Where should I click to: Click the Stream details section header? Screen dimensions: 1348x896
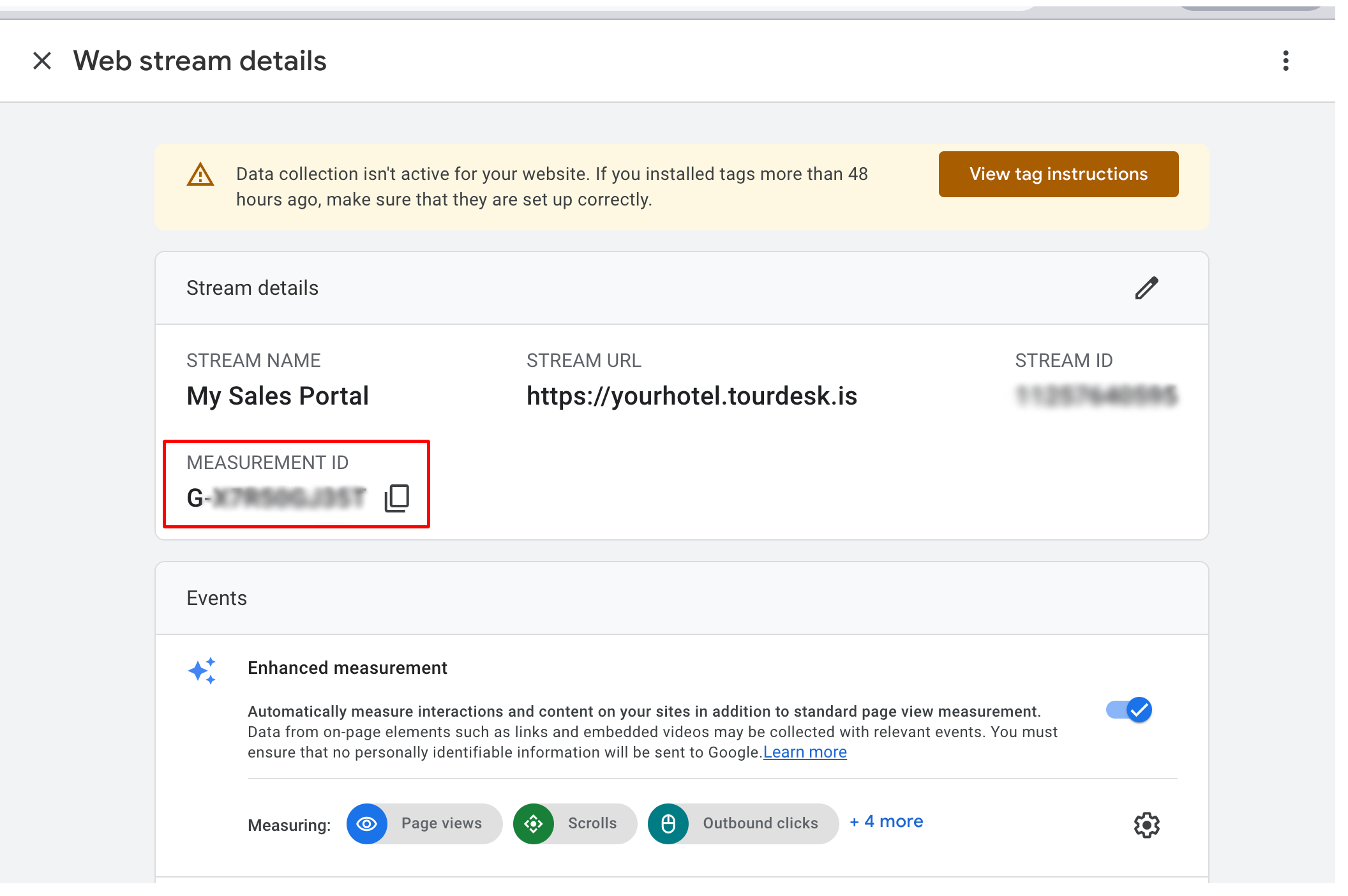(x=252, y=288)
